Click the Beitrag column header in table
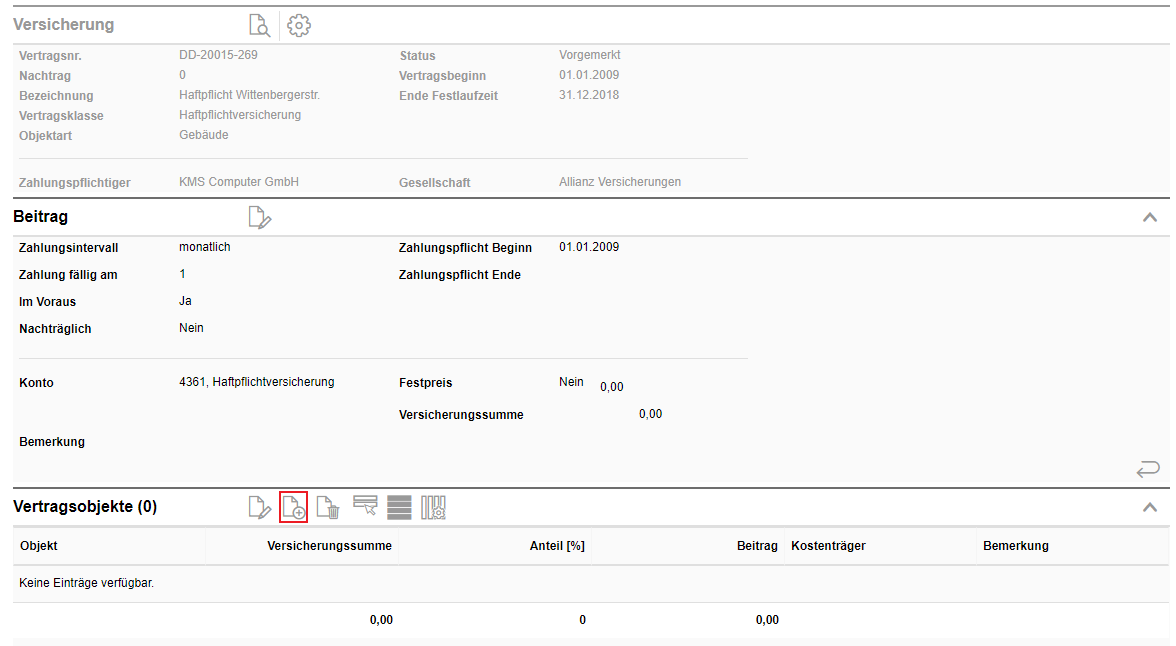1176x646 pixels. (x=757, y=546)
